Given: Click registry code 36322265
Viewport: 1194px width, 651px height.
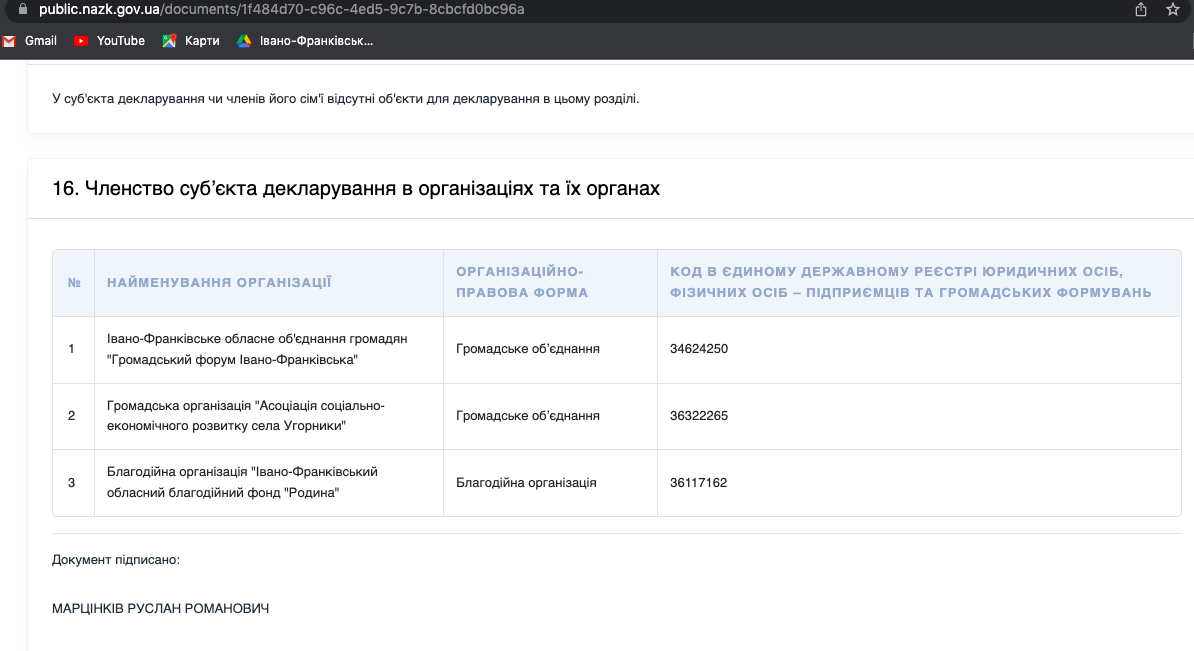Looking at the screenshot, I should (698, 416).
